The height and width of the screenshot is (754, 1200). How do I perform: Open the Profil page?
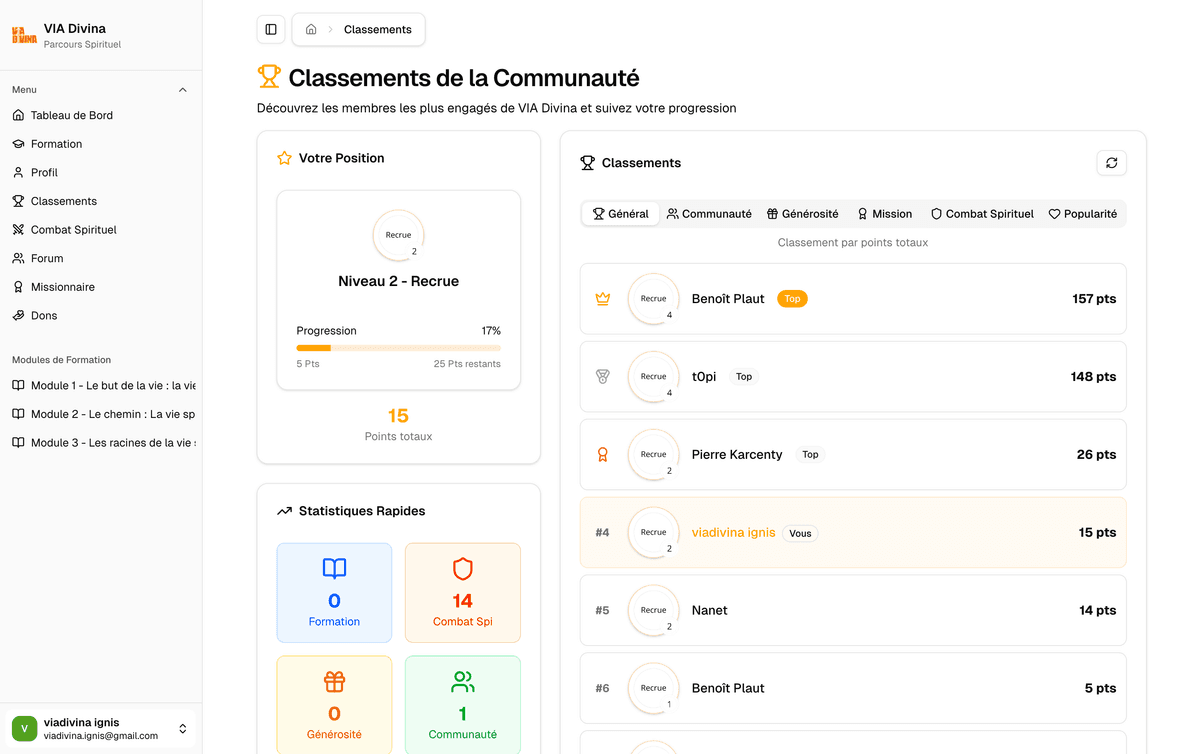[x=100, y=172]
